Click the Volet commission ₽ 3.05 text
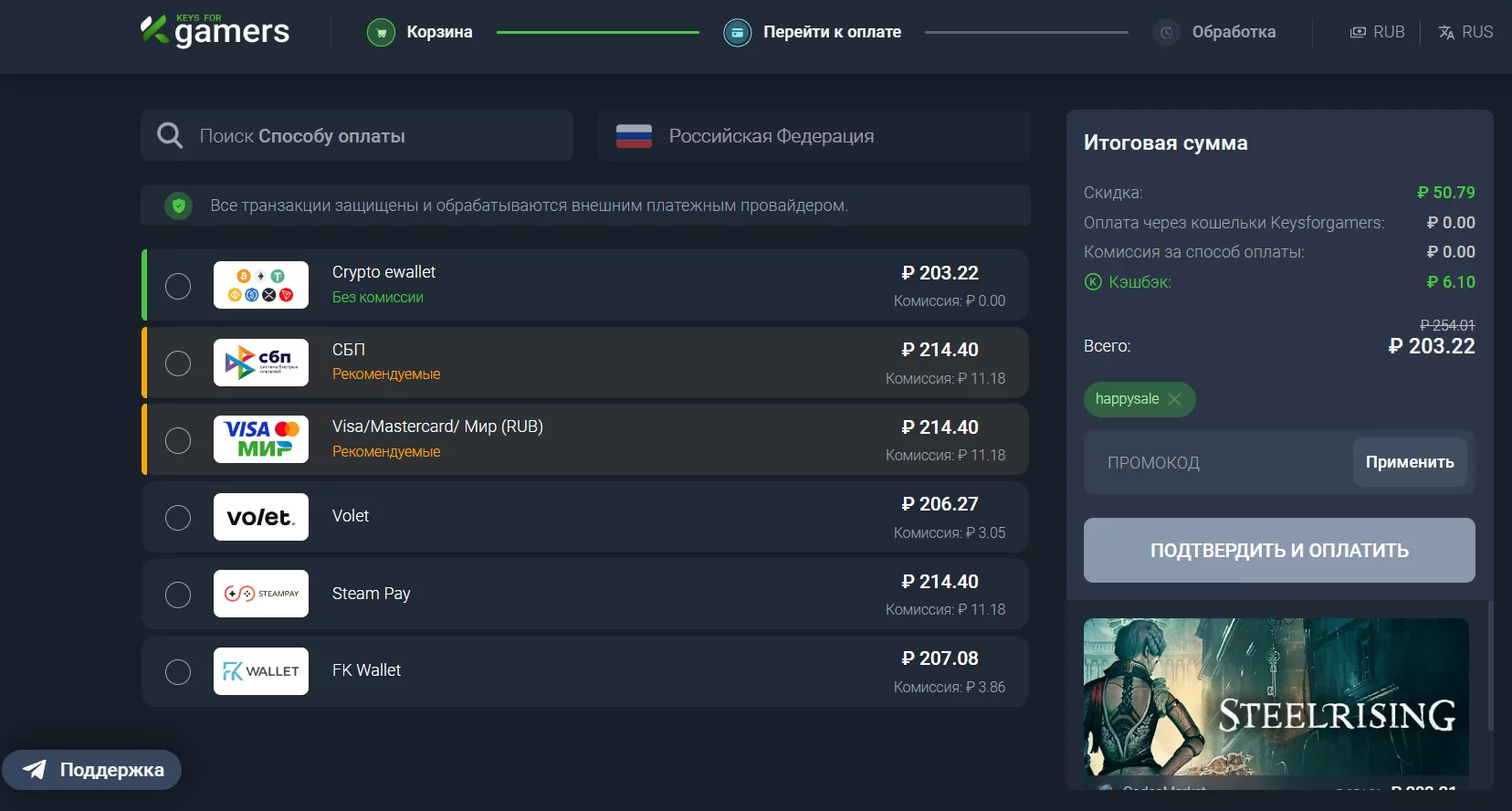1512x811 pixels. 950,532
